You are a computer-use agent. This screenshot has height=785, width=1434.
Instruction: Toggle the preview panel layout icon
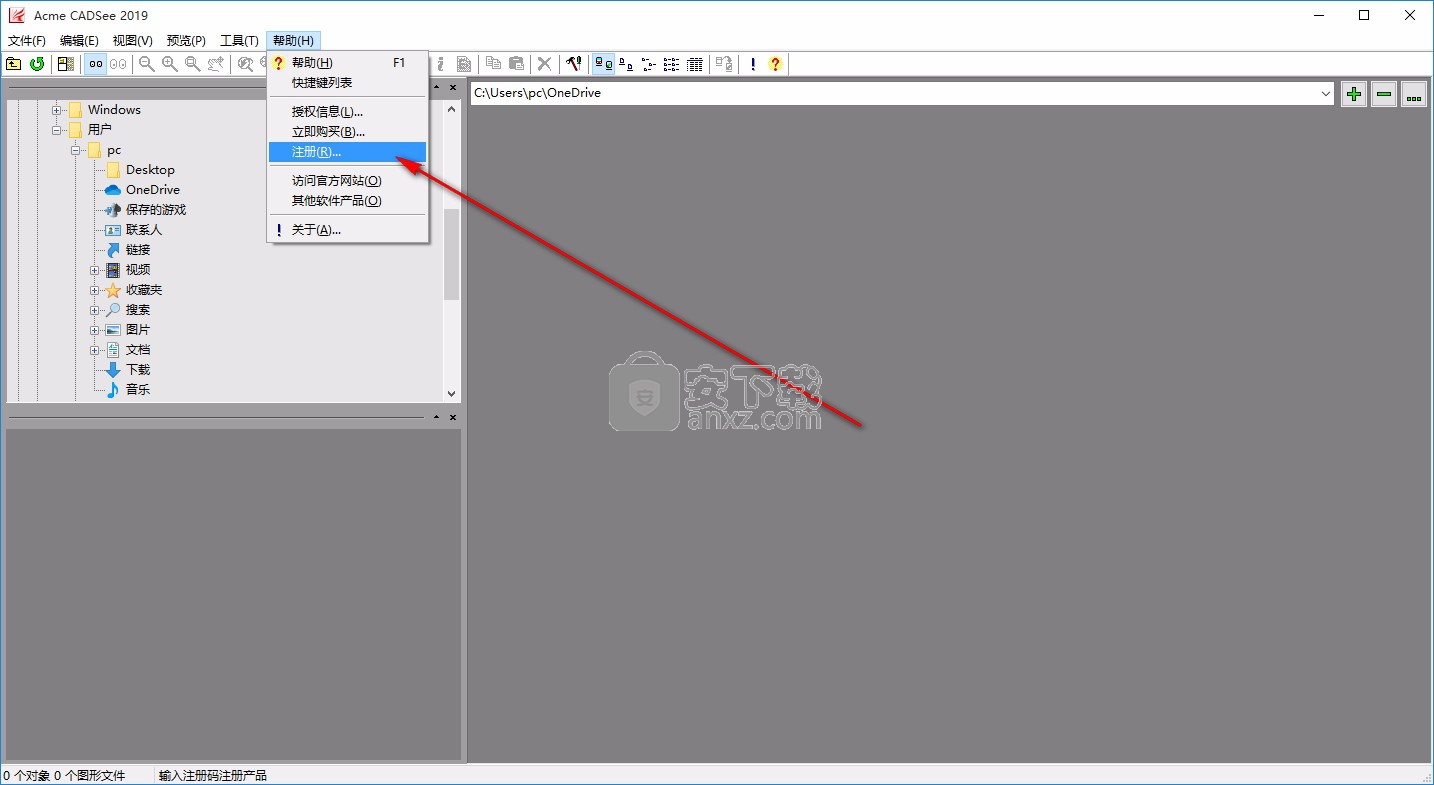(x=66, y=64)
